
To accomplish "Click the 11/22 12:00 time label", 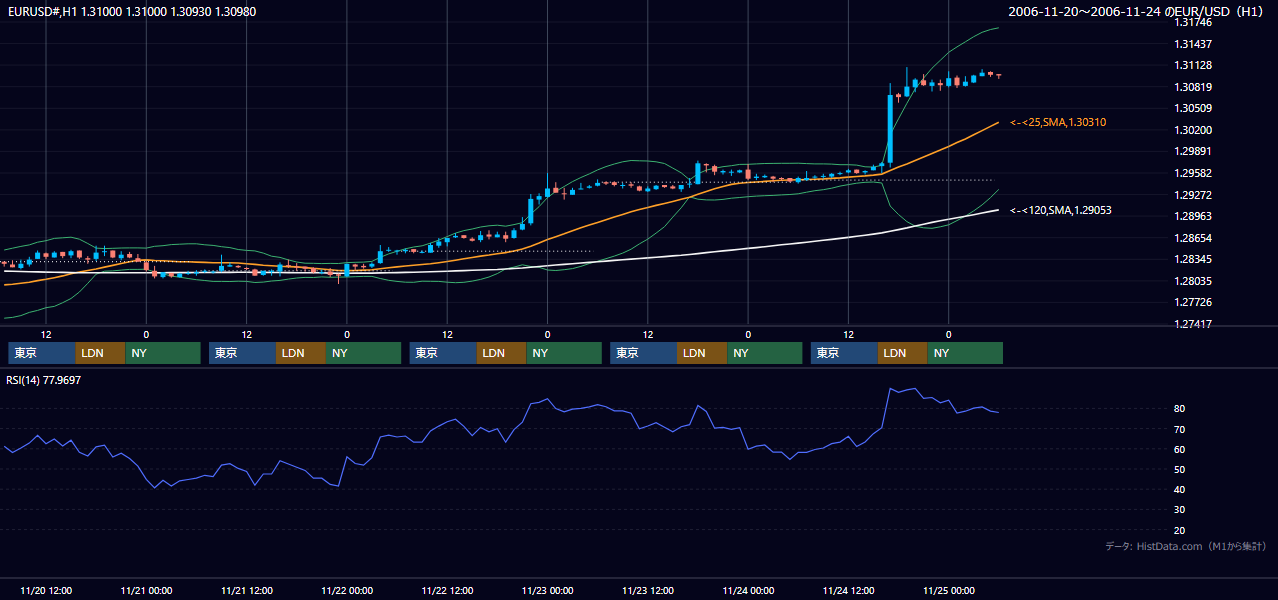I will coord(447,590).
